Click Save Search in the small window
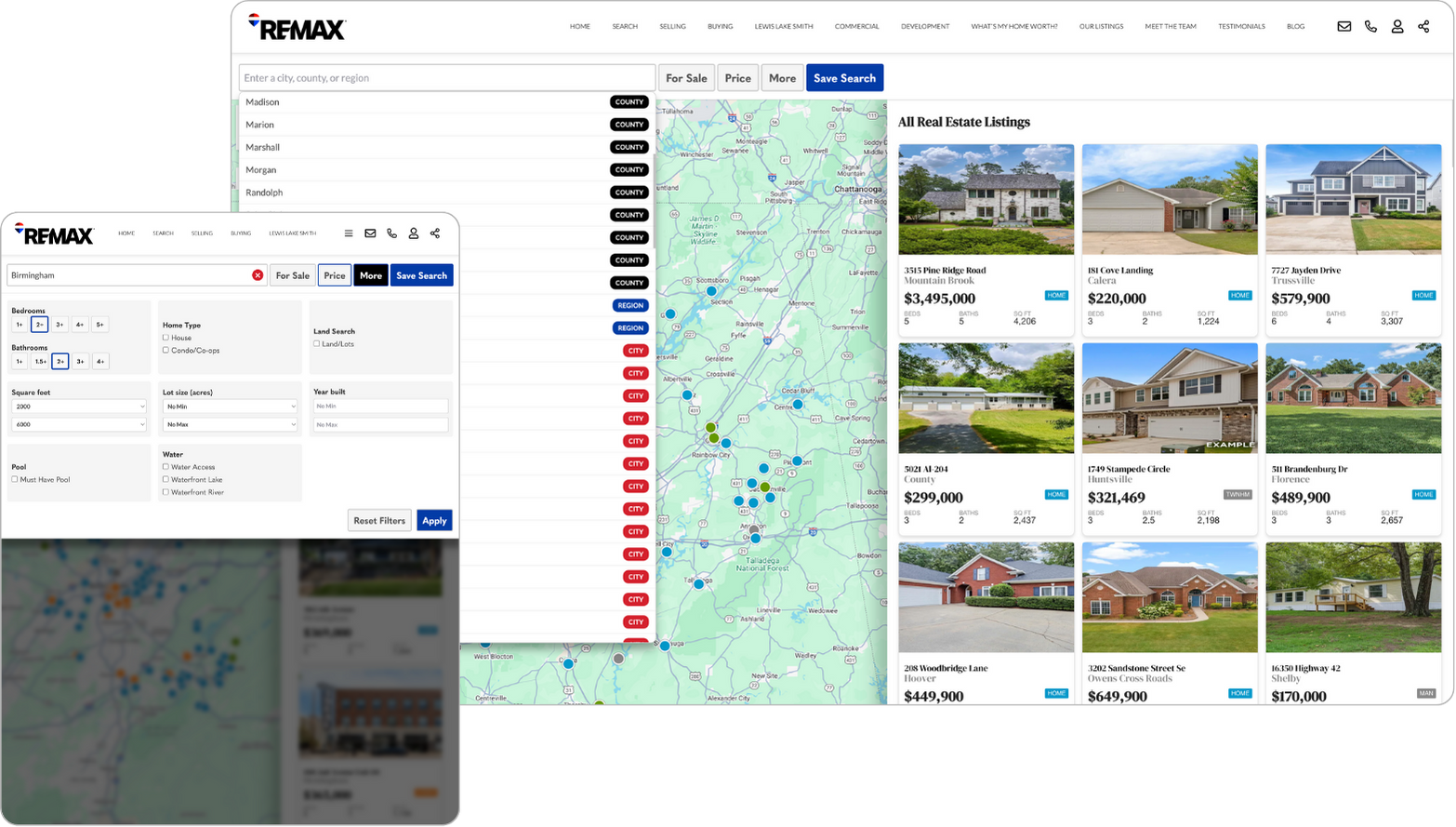 tap(421, 275)
